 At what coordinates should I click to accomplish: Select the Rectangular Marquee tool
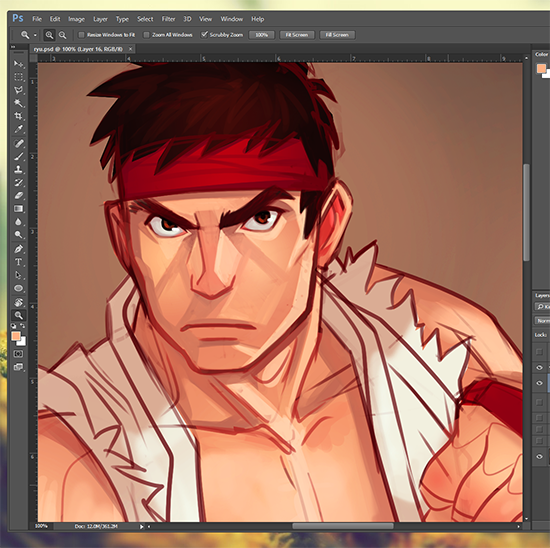[18, 77]
